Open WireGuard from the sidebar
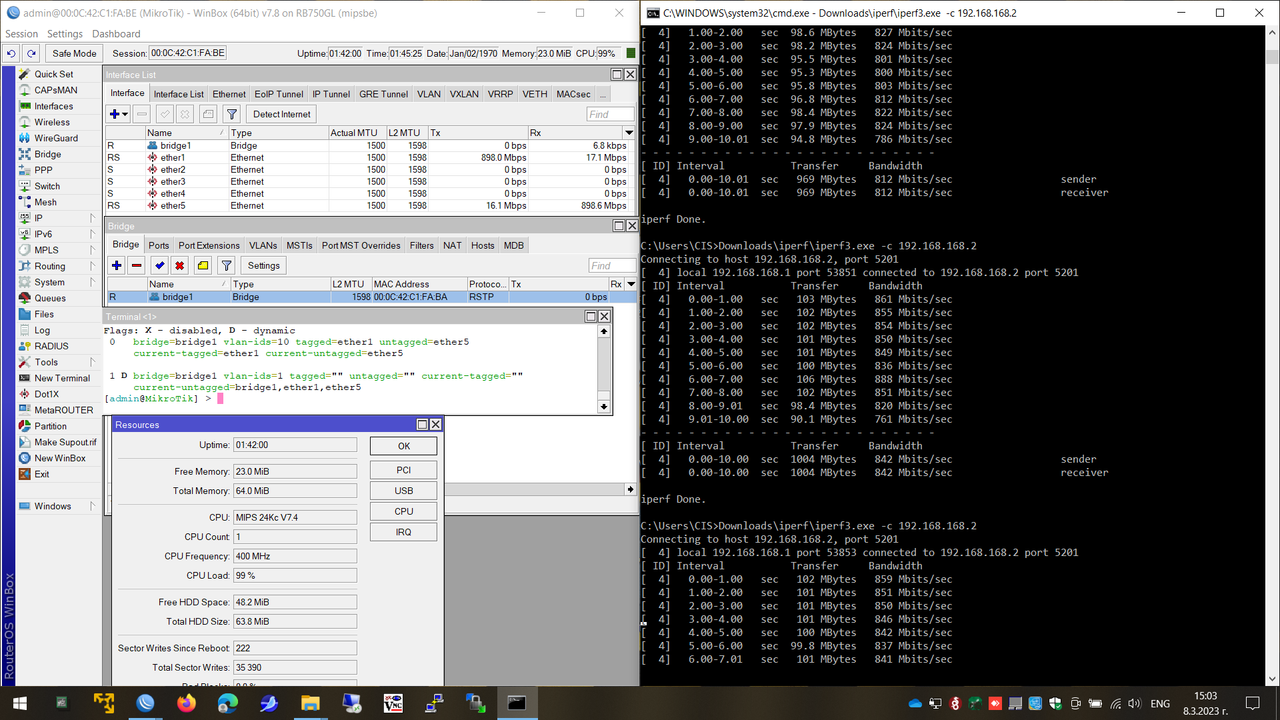Screen dimensions: 1280x720 pyautogui.click(x=56, y=138)
